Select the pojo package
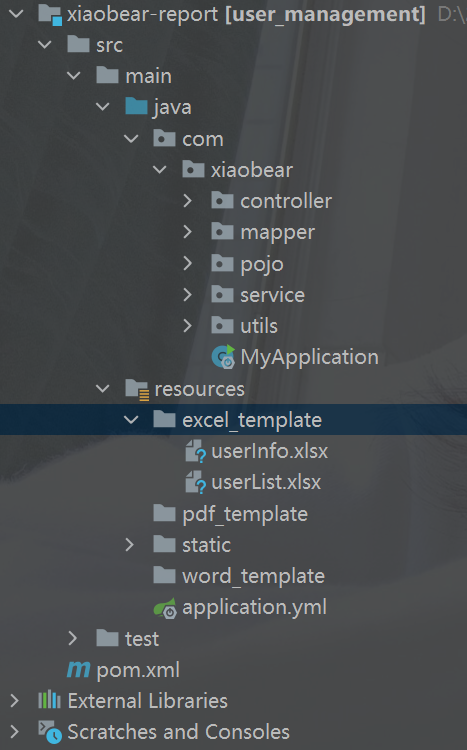The height and width of the screenshot is (750, 467). click(x=262, y=265)
